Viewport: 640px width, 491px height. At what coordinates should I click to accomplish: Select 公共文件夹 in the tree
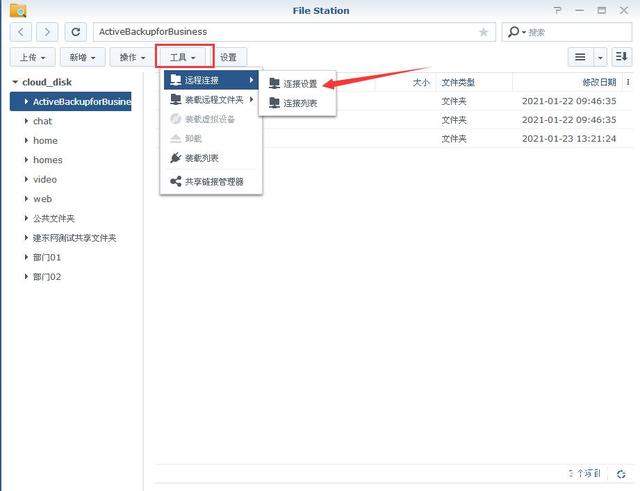click(54, 219)
